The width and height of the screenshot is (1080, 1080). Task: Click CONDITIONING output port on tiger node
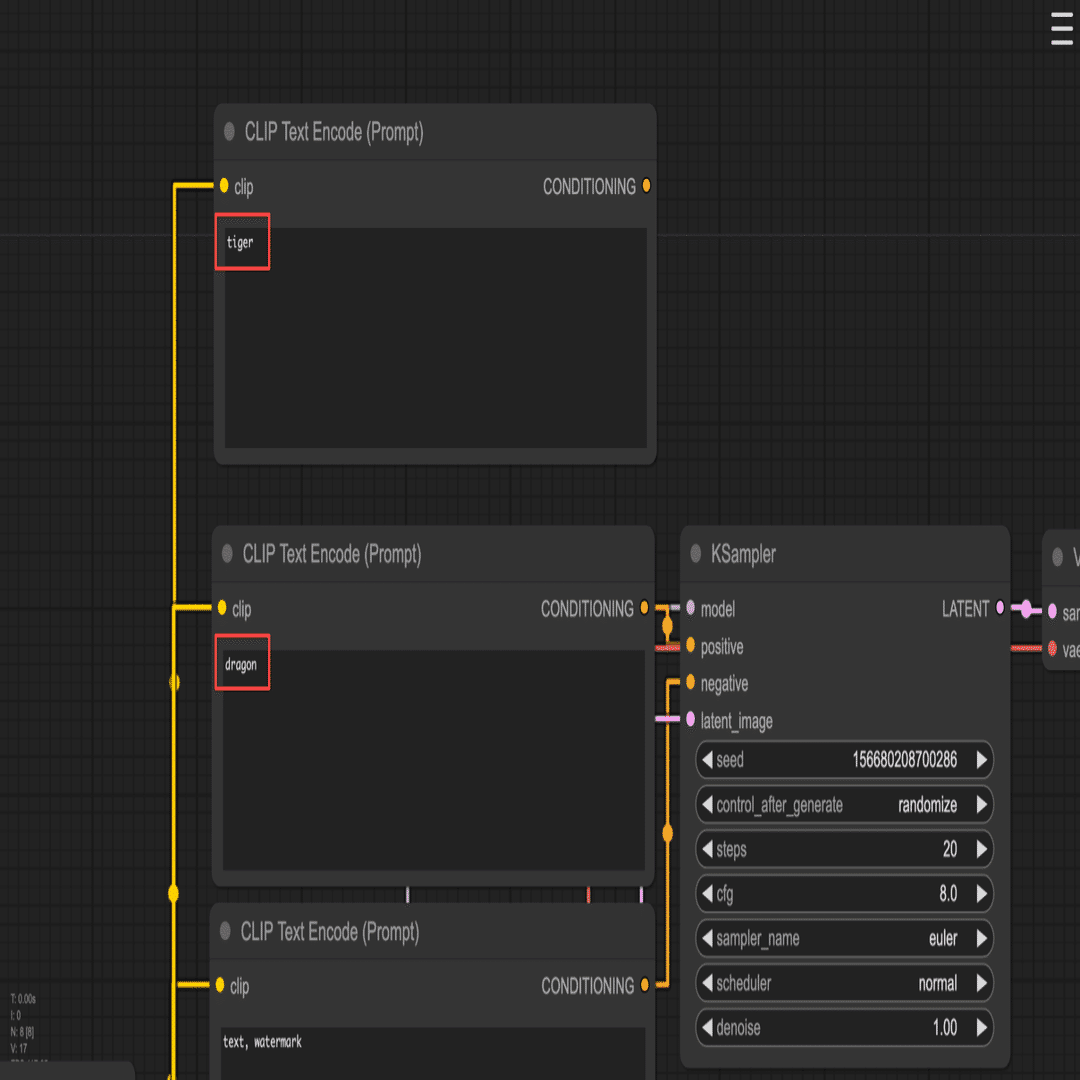click(x=646, y=185)
